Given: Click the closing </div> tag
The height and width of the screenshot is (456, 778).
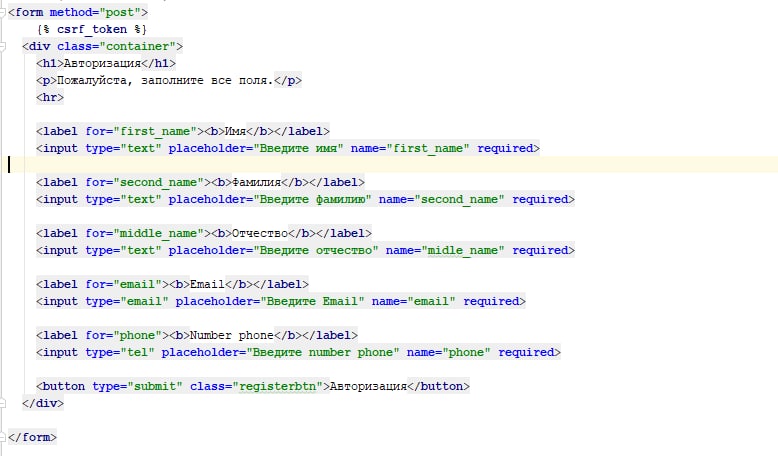Looking at the screenshot, I should click(43, 403).
